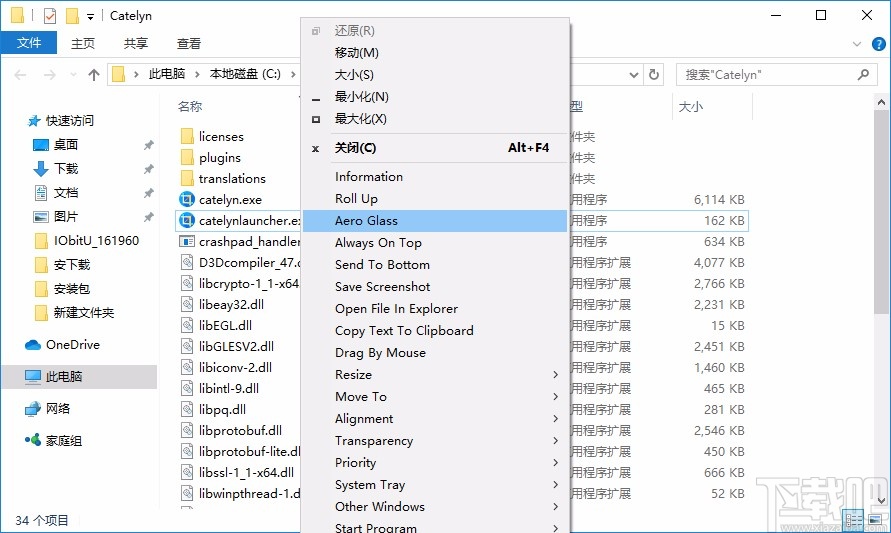Click the New Folder quick access toolbar icon

72,16
